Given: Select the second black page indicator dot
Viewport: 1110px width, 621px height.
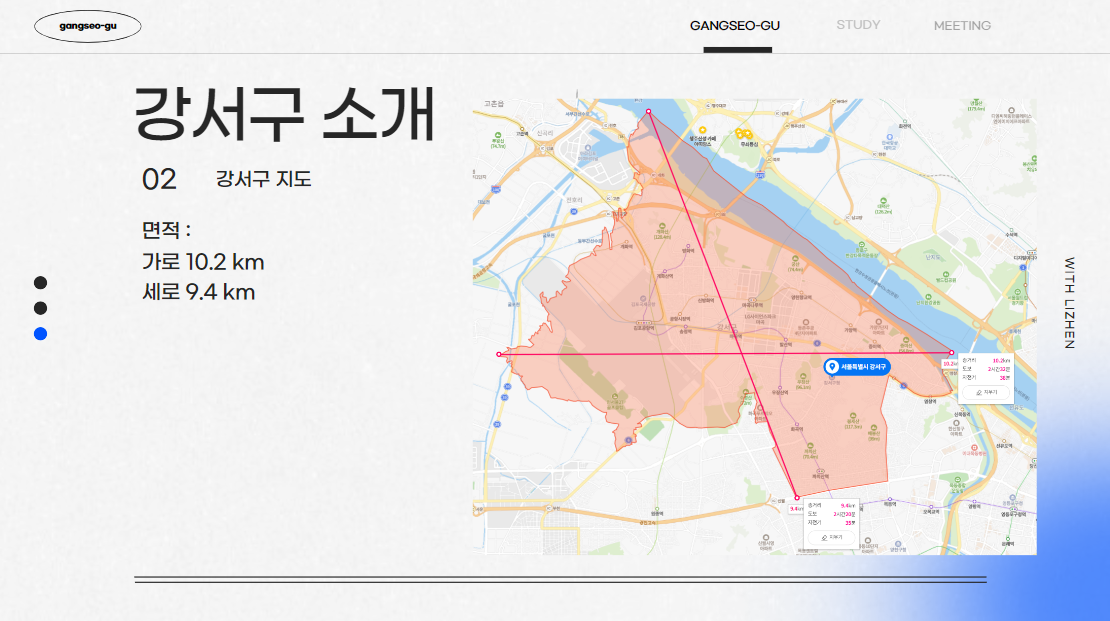Looking at the screenshot, I should 40,308.
